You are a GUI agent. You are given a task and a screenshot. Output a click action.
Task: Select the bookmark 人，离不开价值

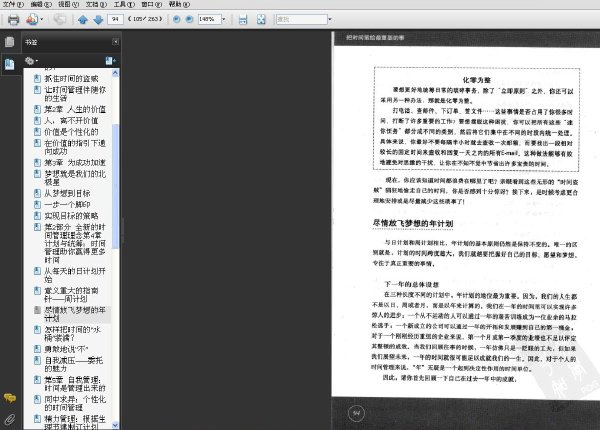click(x=71, y=121)
